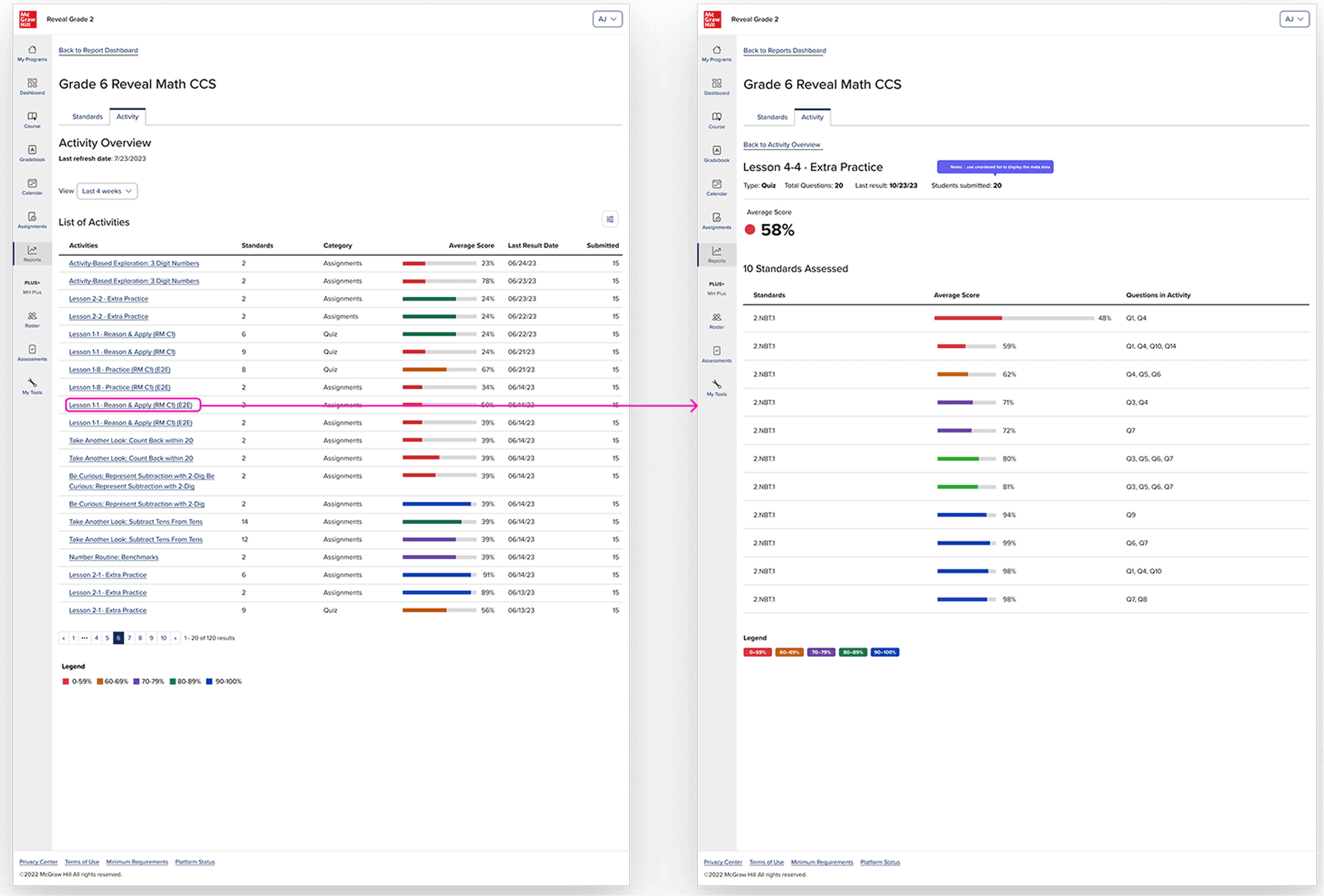
Task: Click Back to Activity Overview link
Action: coord(782,144)
